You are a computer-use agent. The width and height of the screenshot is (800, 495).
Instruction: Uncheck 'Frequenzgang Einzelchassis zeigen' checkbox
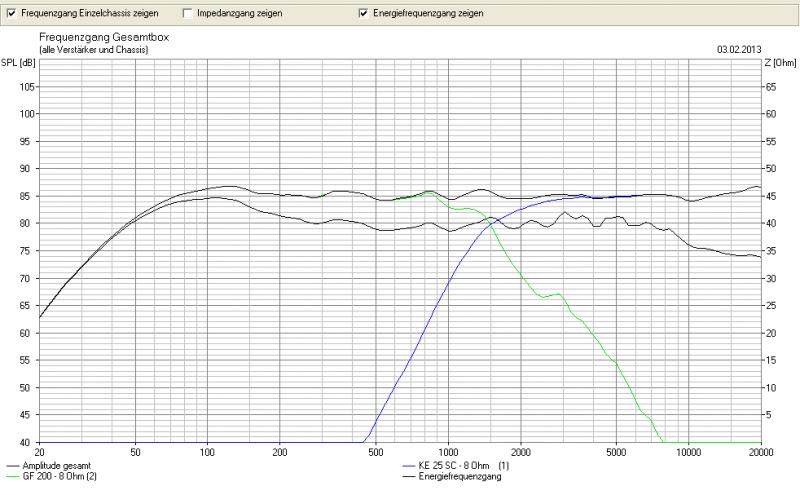point(12,13)
